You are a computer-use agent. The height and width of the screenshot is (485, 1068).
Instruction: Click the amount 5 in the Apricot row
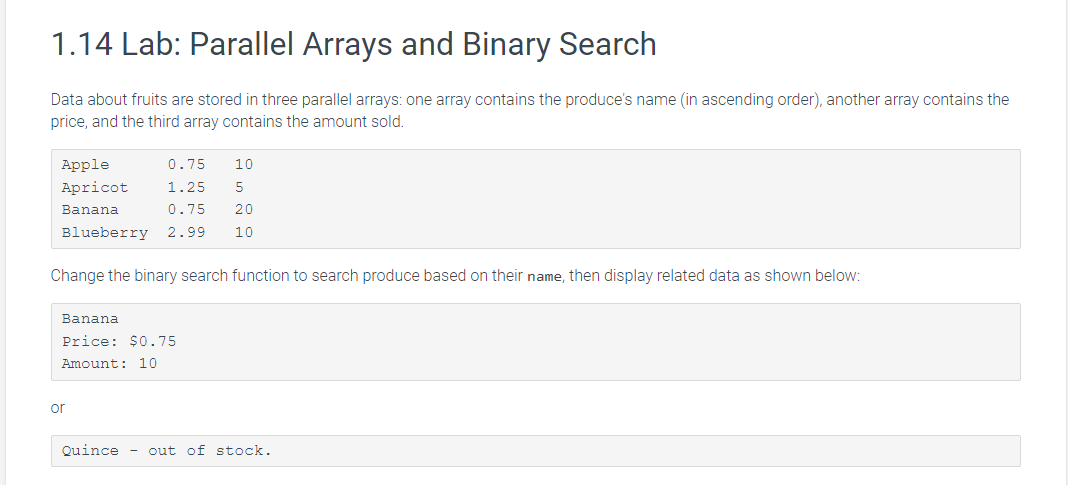point(239,187)
